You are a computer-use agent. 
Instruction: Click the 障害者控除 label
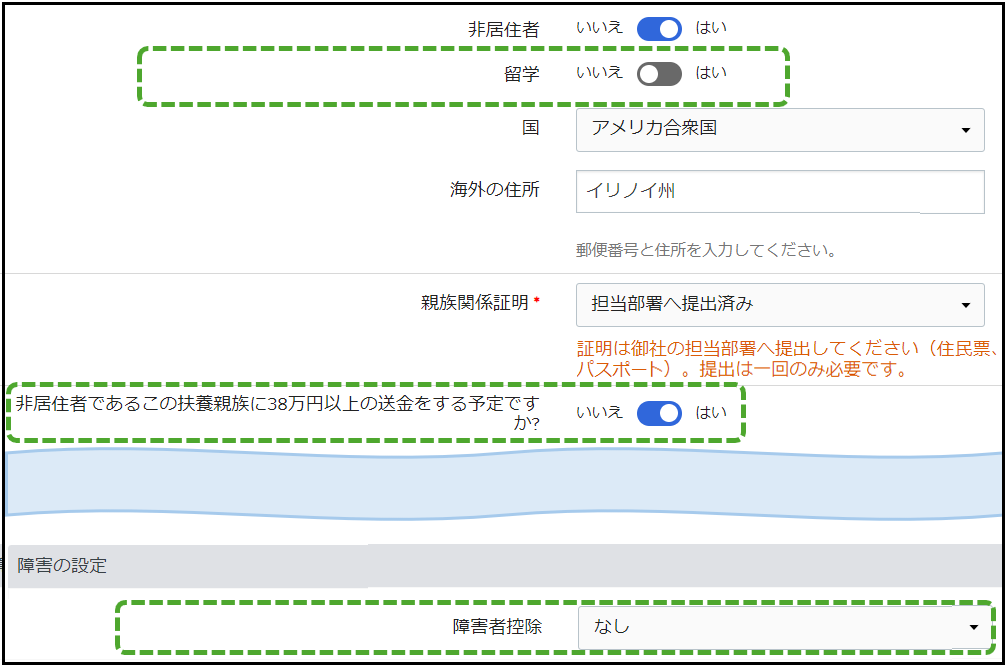497,627
